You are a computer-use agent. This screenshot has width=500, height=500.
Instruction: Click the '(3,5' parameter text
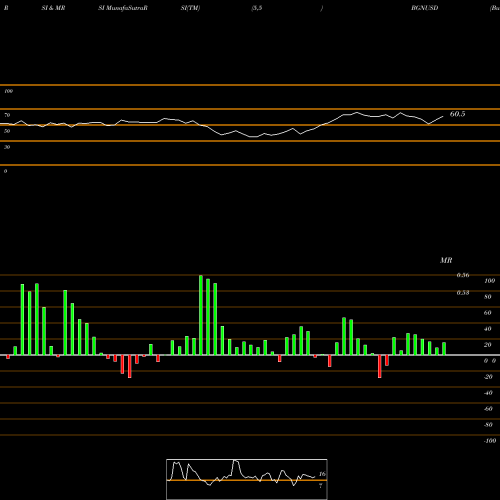[257, 8]
